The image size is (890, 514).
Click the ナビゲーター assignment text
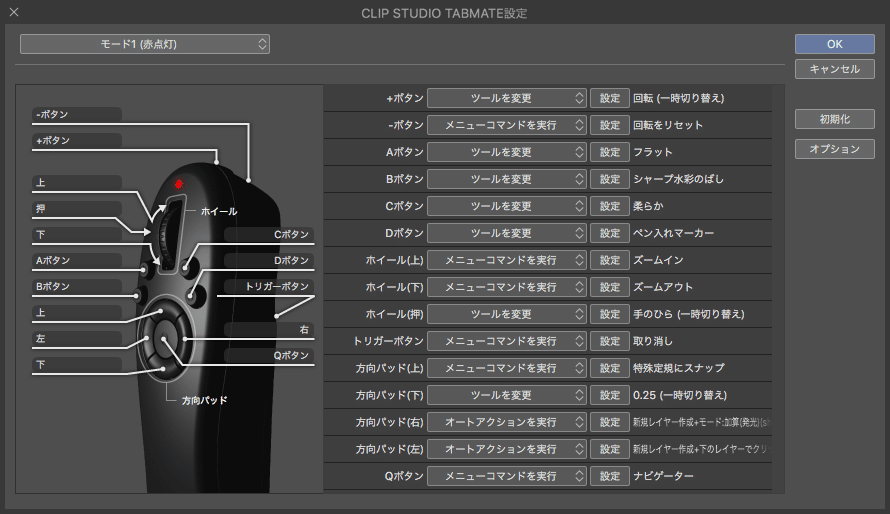click(663, 476)
